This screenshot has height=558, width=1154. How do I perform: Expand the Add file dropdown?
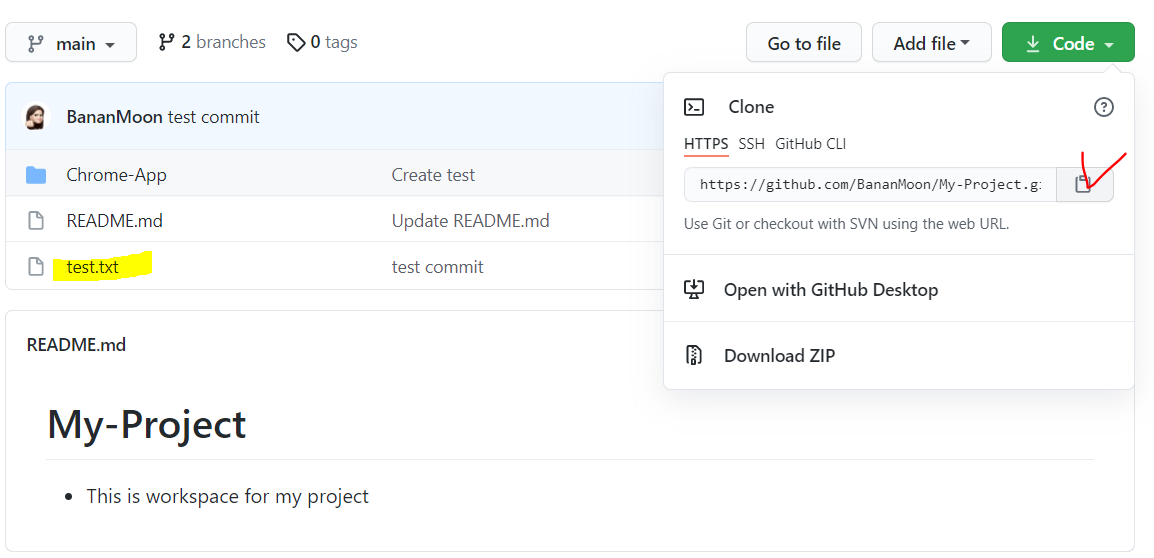pos(932,43)
